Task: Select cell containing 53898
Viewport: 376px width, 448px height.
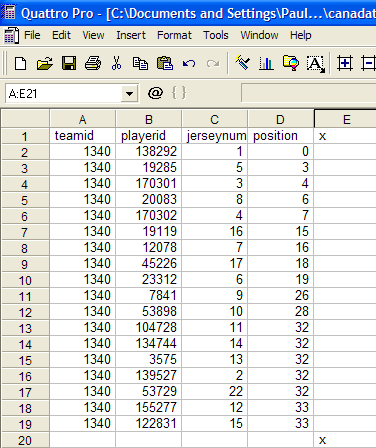Action: pyautogui.click(x=149, y=312)
